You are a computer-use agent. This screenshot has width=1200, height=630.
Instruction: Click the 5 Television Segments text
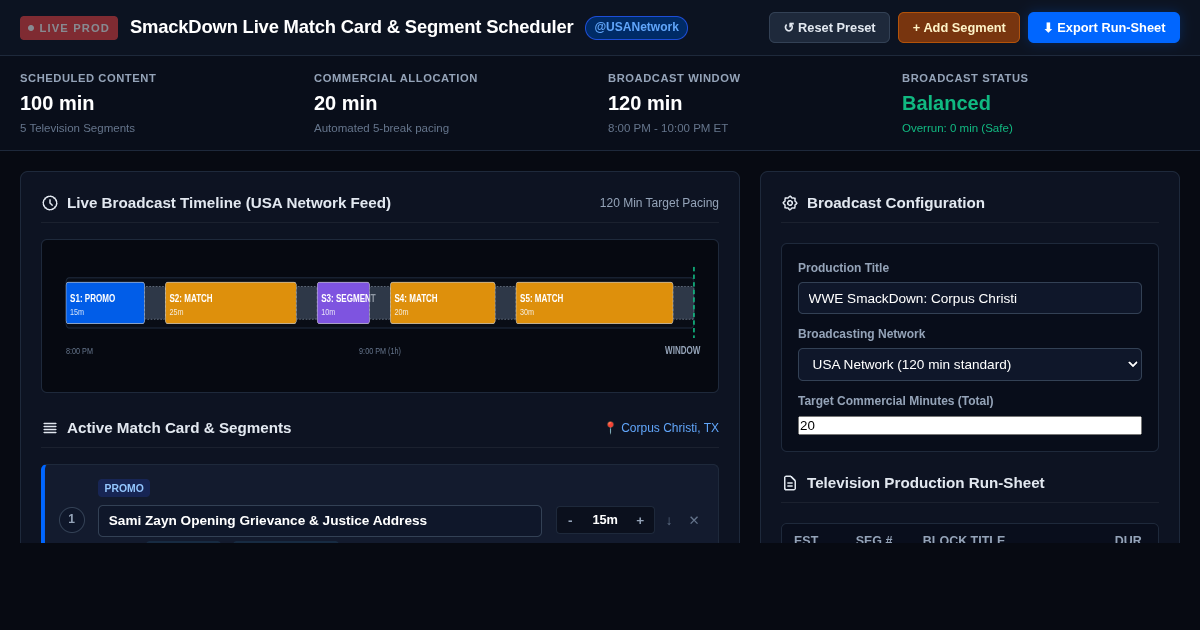77,128
